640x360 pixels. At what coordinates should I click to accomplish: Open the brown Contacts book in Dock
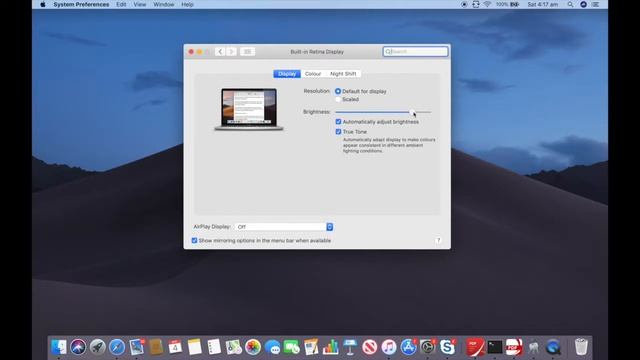pyautogui.click(x=156, y=347)
